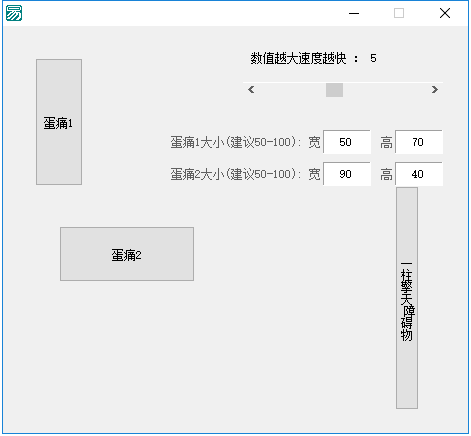This screenshot has height=436, width=471.
Task: Click the speed scrollbar thumb
Action: pos(334,90)
